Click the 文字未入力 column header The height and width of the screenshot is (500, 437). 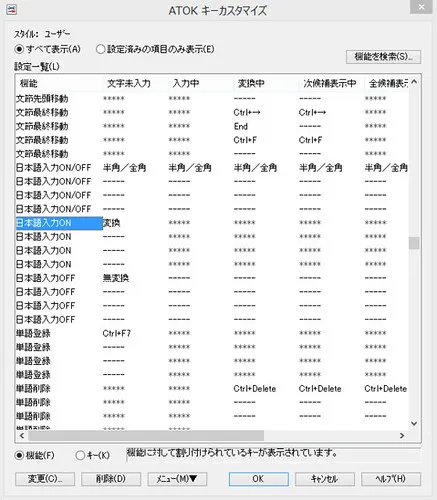click(135, 83)
